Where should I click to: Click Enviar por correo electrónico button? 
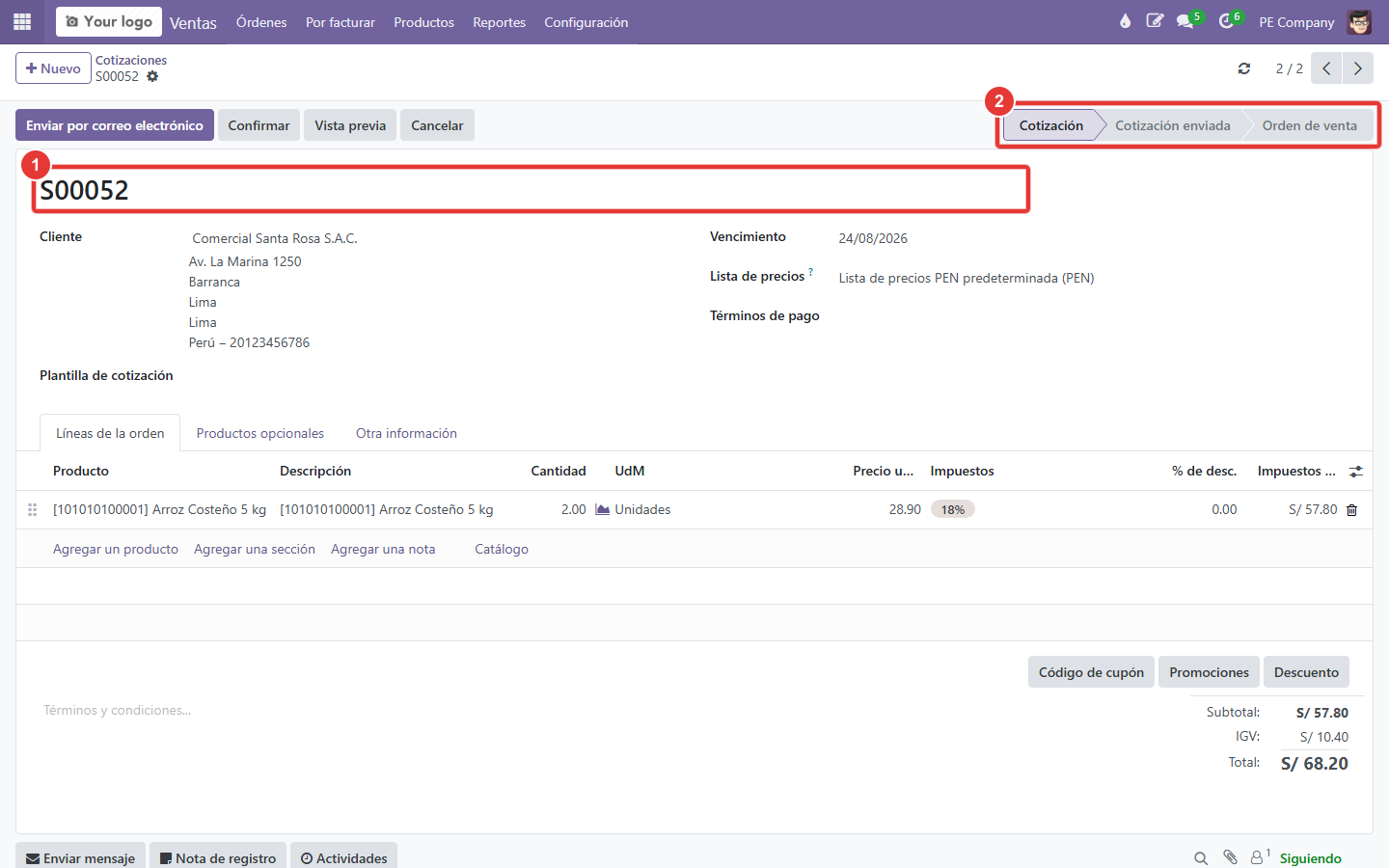[x=115, y=125]
